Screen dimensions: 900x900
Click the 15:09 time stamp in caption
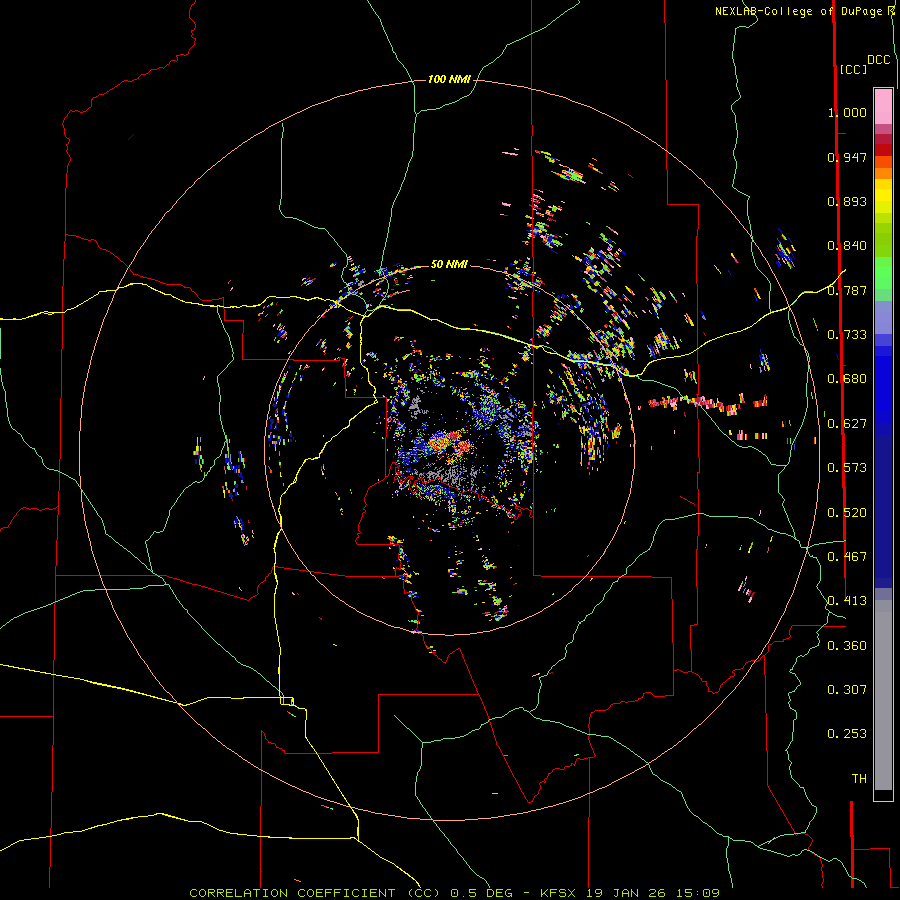697,893
